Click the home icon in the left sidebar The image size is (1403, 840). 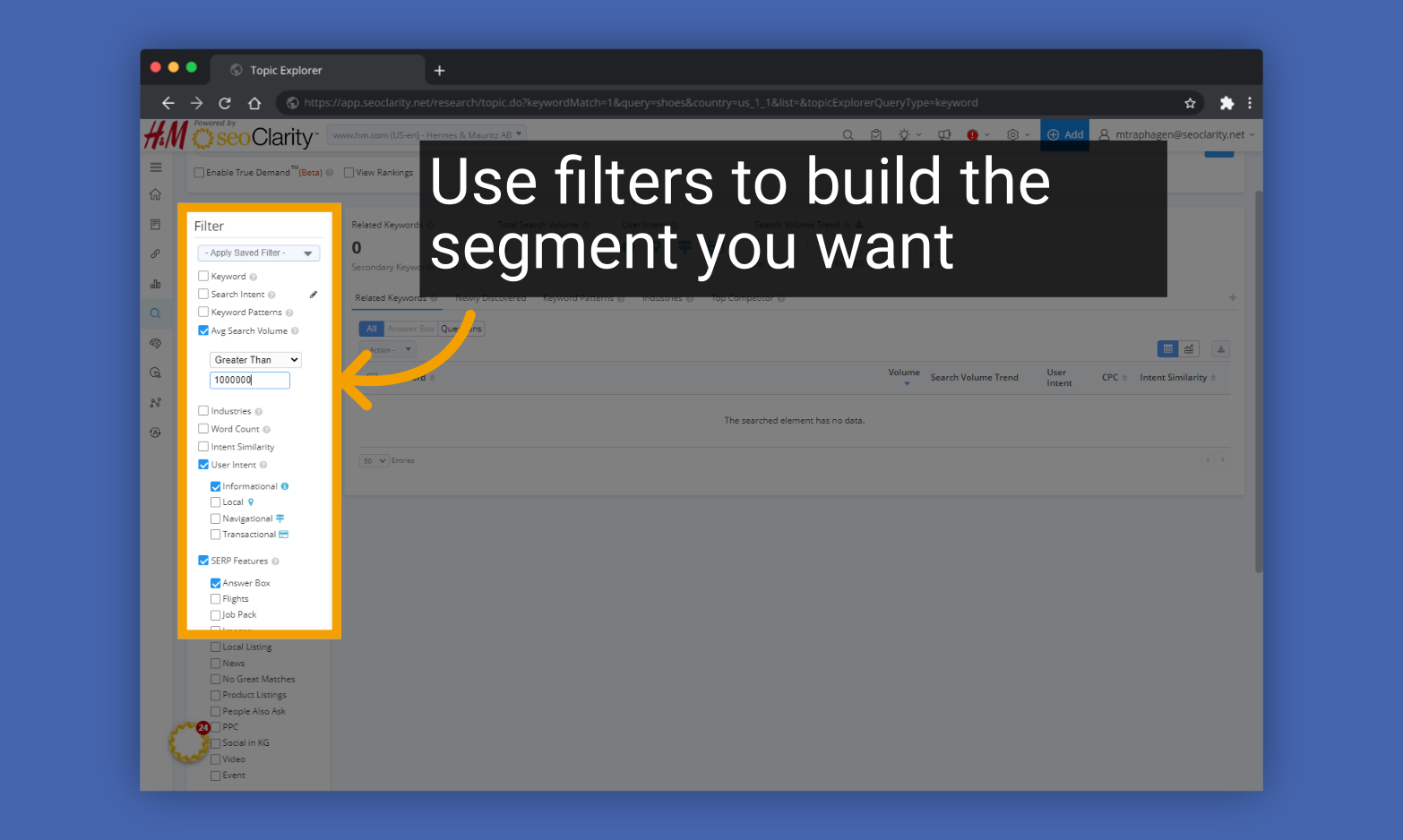[155, 193]
